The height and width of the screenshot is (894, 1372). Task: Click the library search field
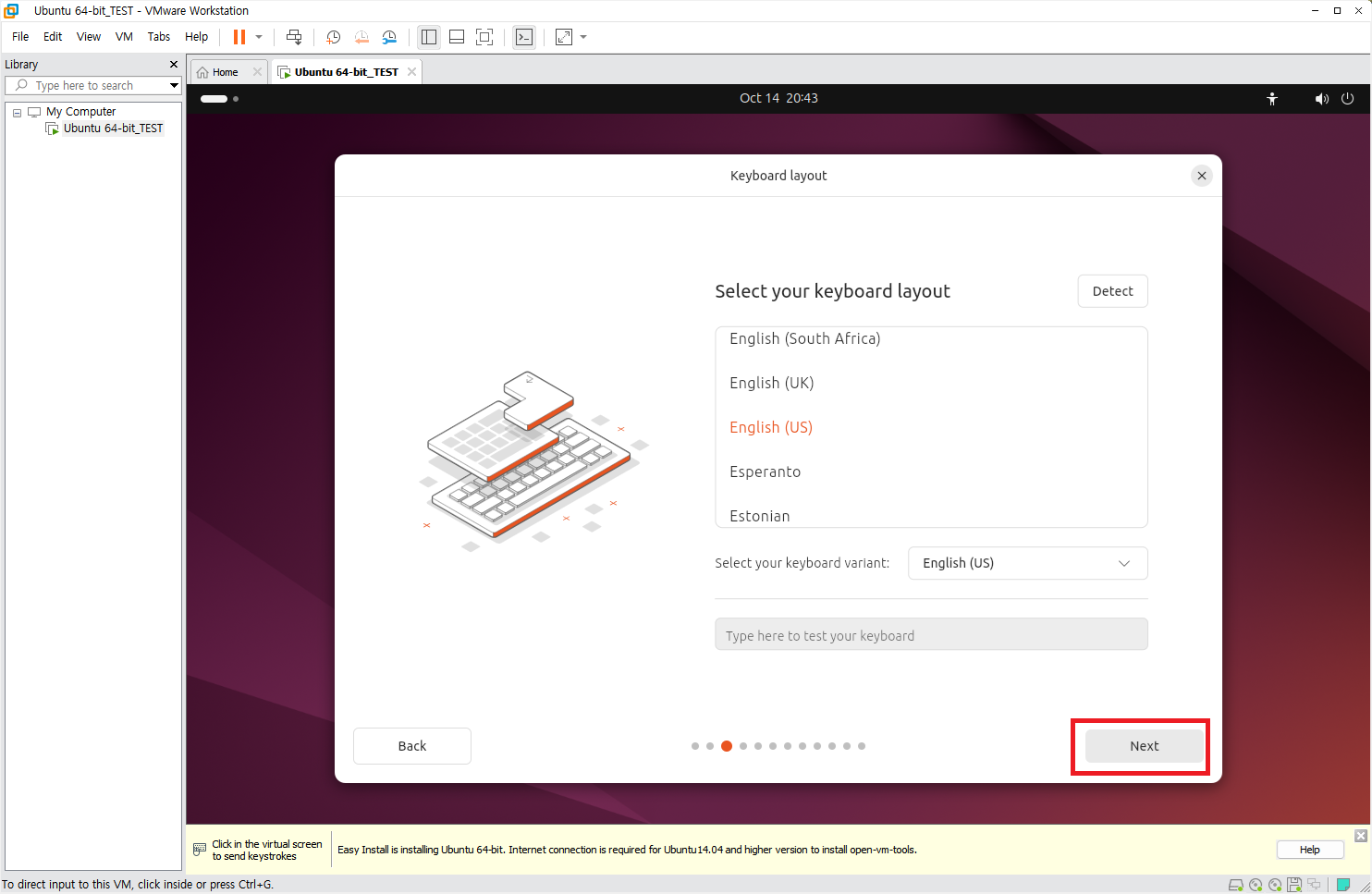point(92,85)
